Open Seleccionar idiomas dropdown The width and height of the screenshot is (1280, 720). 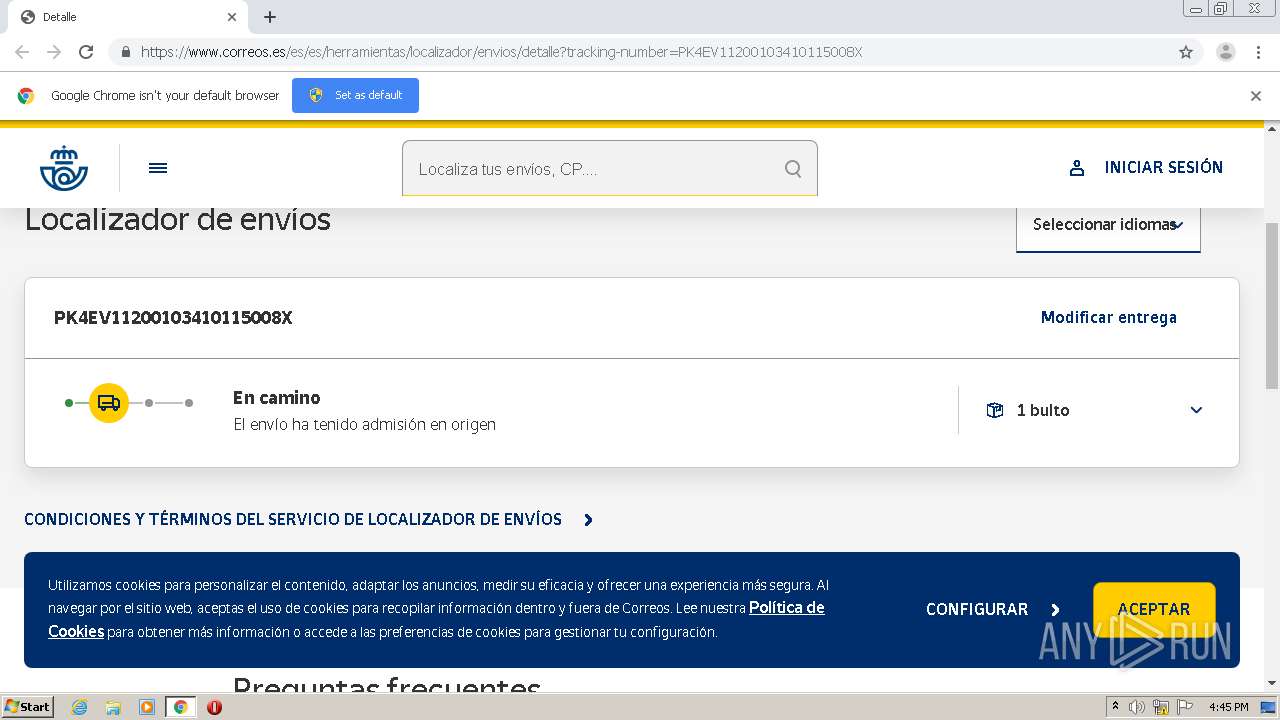point(1108,225)
